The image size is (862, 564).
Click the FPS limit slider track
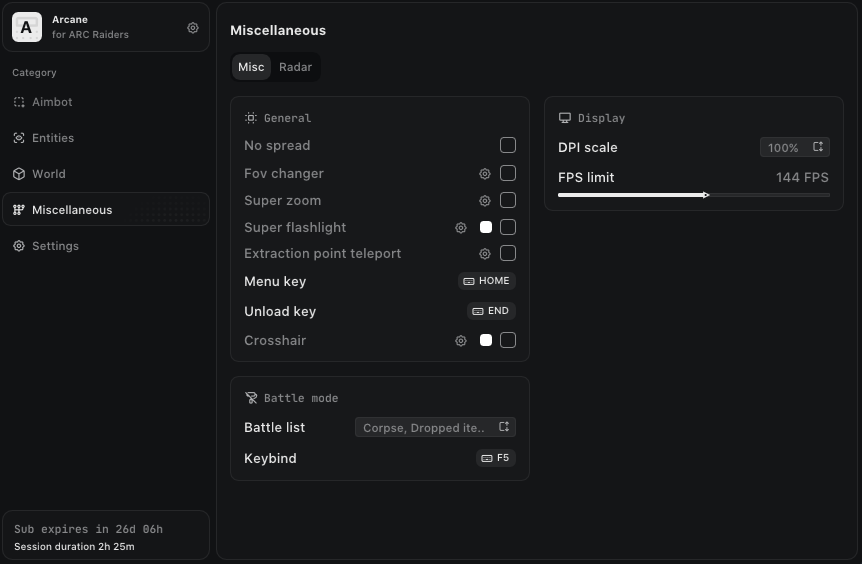[693, 195]
